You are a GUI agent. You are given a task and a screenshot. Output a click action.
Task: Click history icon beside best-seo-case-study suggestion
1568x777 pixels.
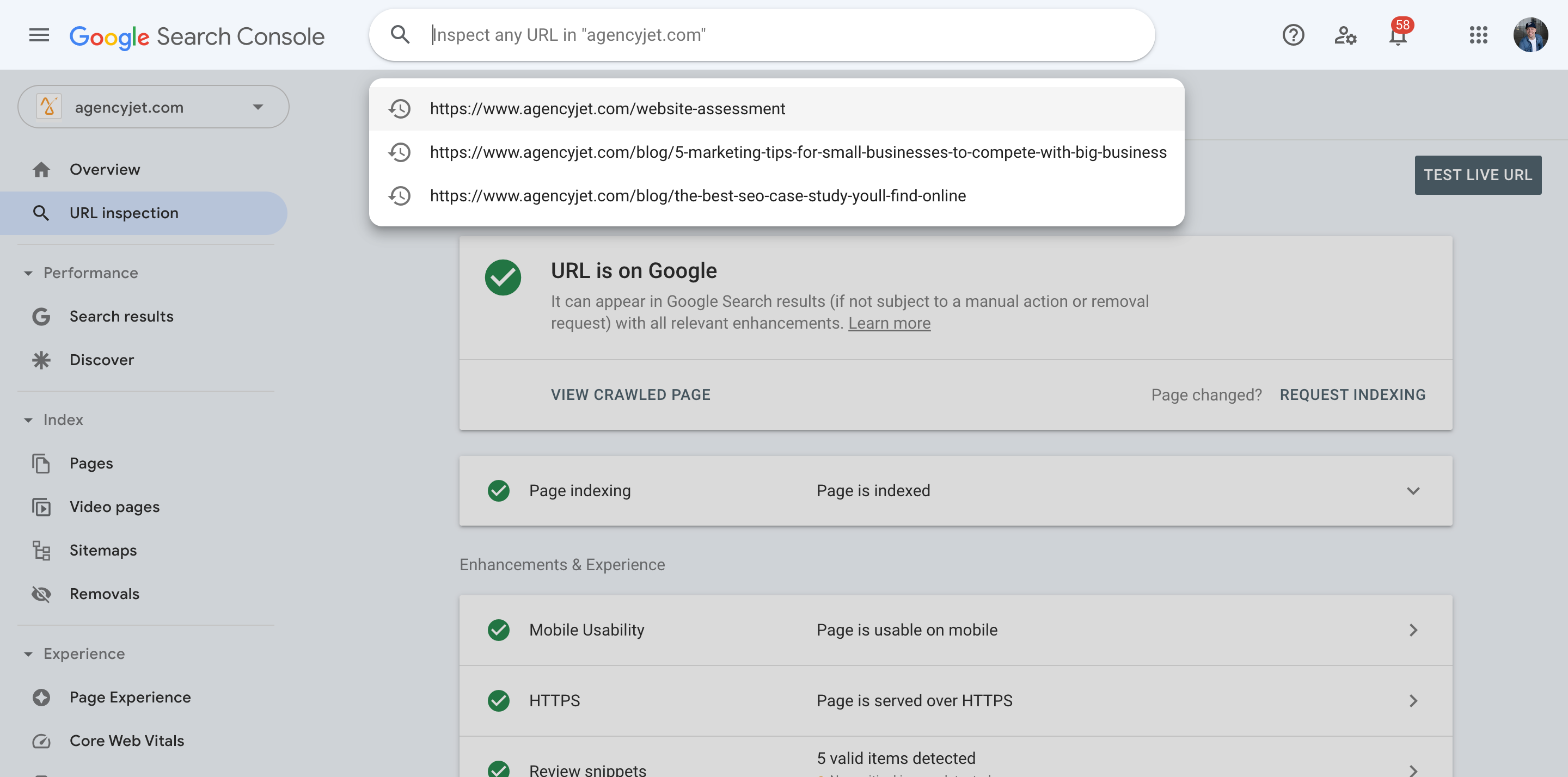(400, 196)
